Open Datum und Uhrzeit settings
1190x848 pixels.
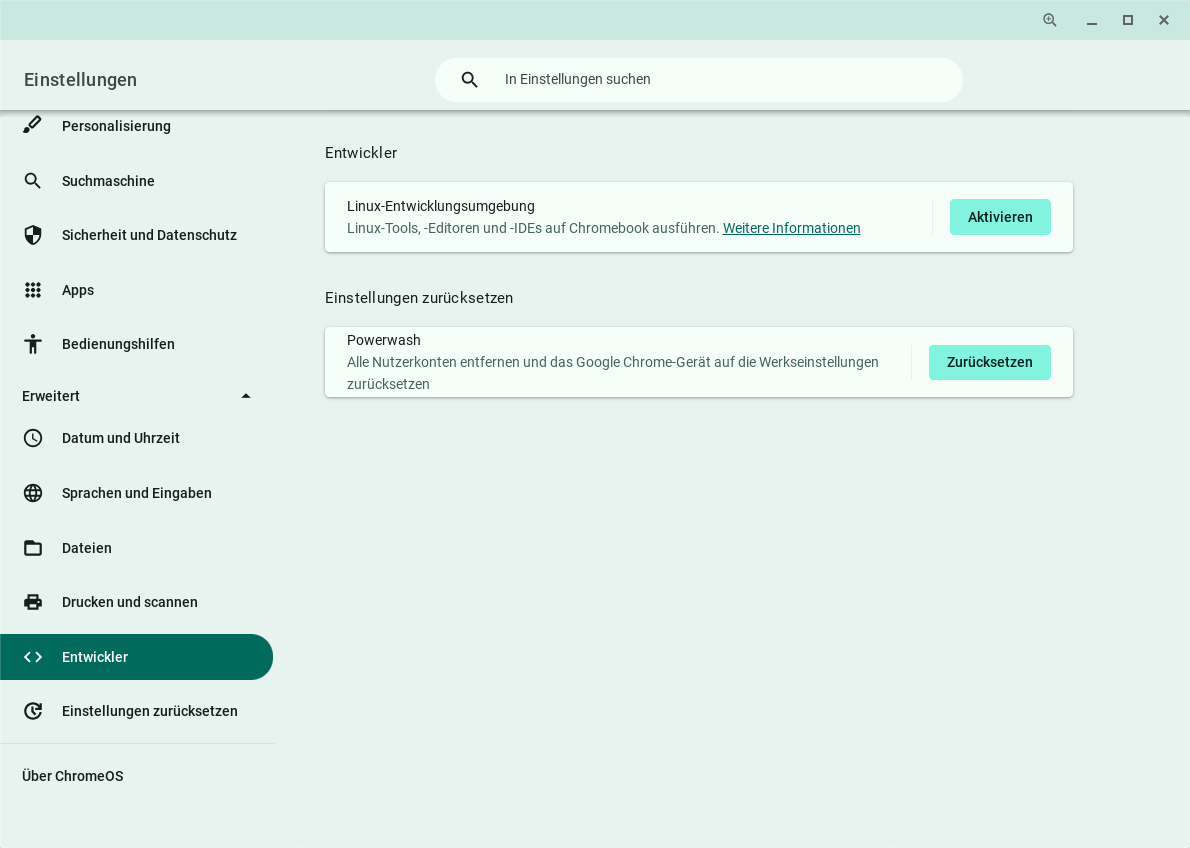tap(137, 438)
